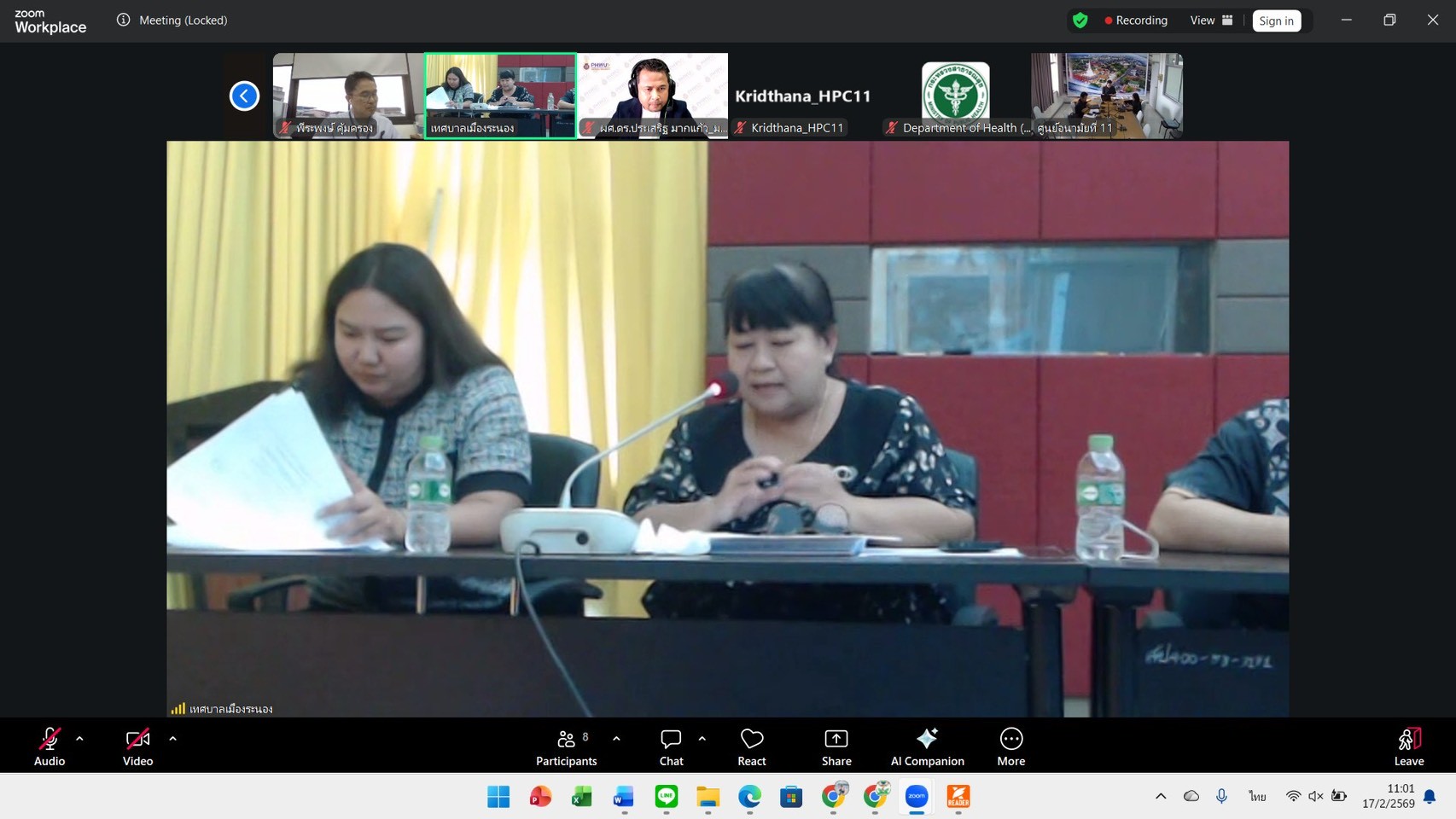Open the Participants list
The width and height of the screenshot is (1456, 819).
pyautogui.click(x=566, y=746)
